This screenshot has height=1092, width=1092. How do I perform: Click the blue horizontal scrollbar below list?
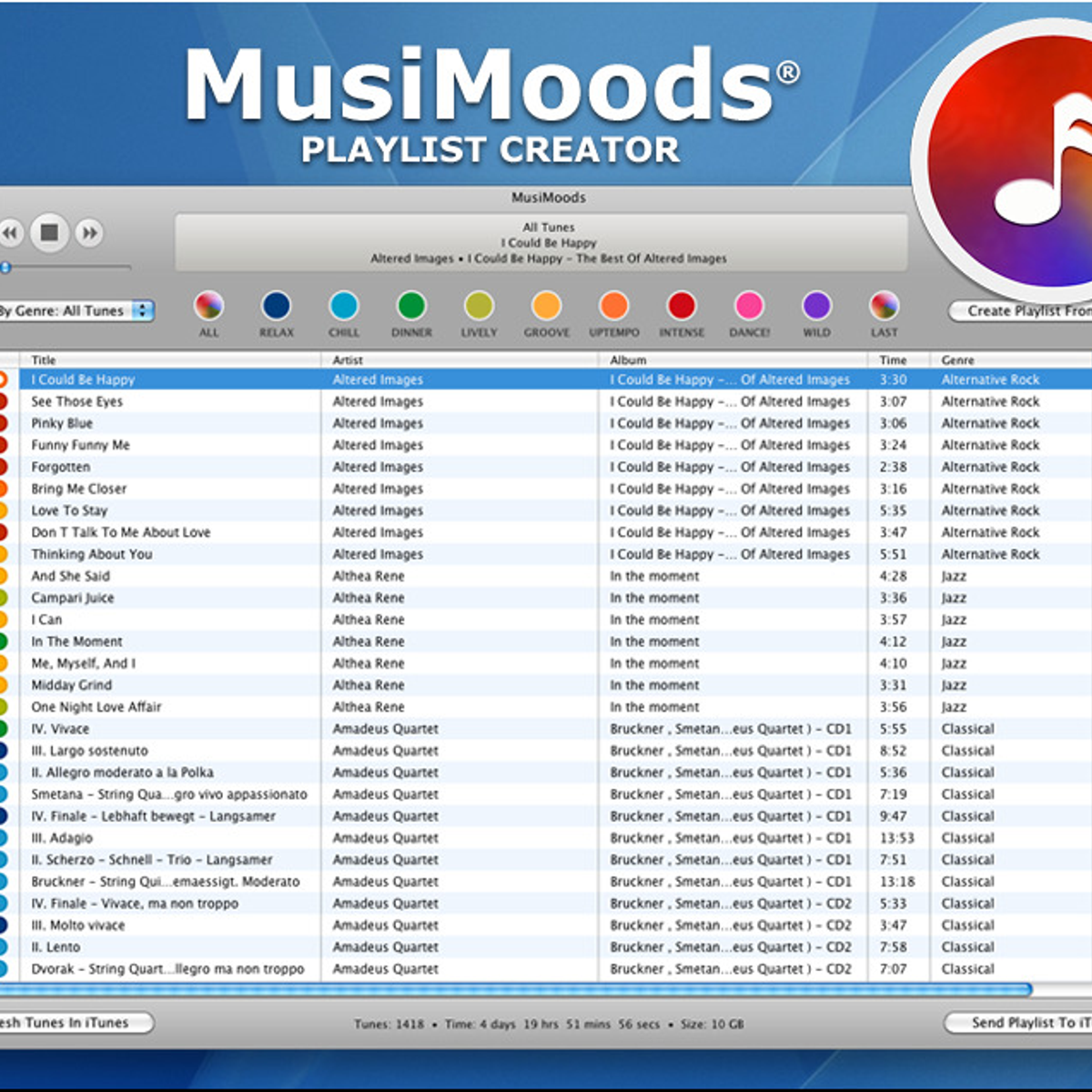(515, 989)
